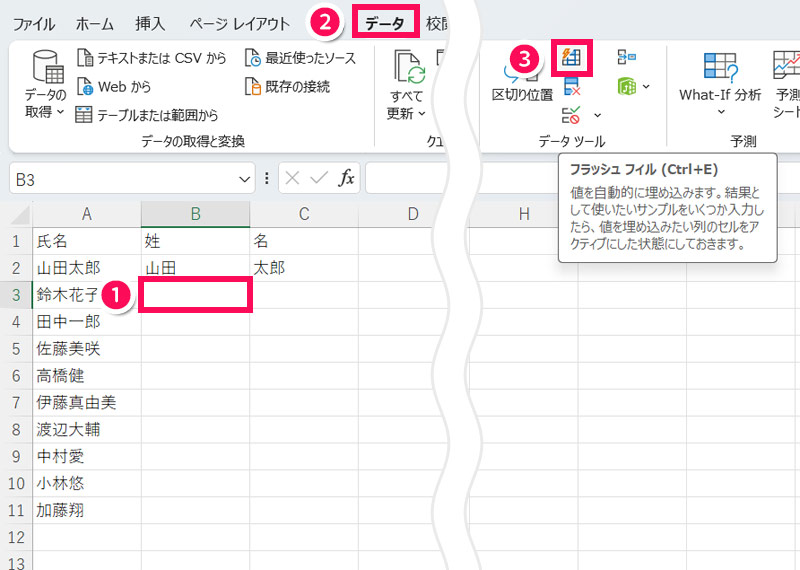Image resolution: width=800 pixels, height=570 pixels.
Task: Select row 5 header
Action: [16, 349]
